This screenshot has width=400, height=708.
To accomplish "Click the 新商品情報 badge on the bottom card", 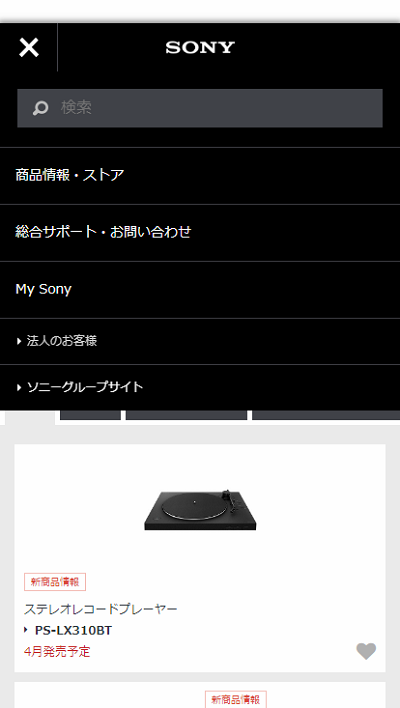I will coord(236,699).
